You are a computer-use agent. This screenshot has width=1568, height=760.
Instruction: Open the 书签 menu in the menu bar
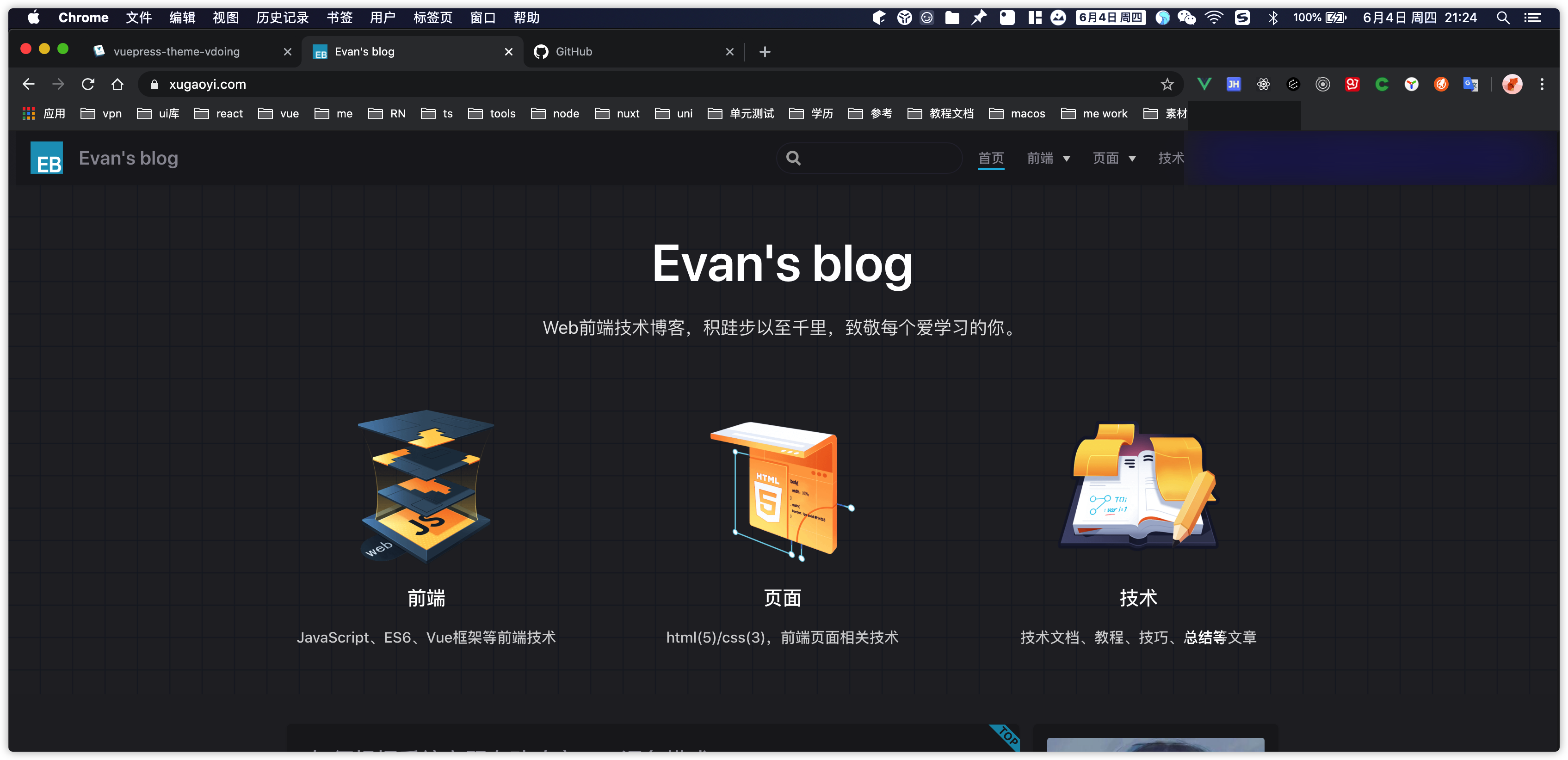[x=339, y=18]
